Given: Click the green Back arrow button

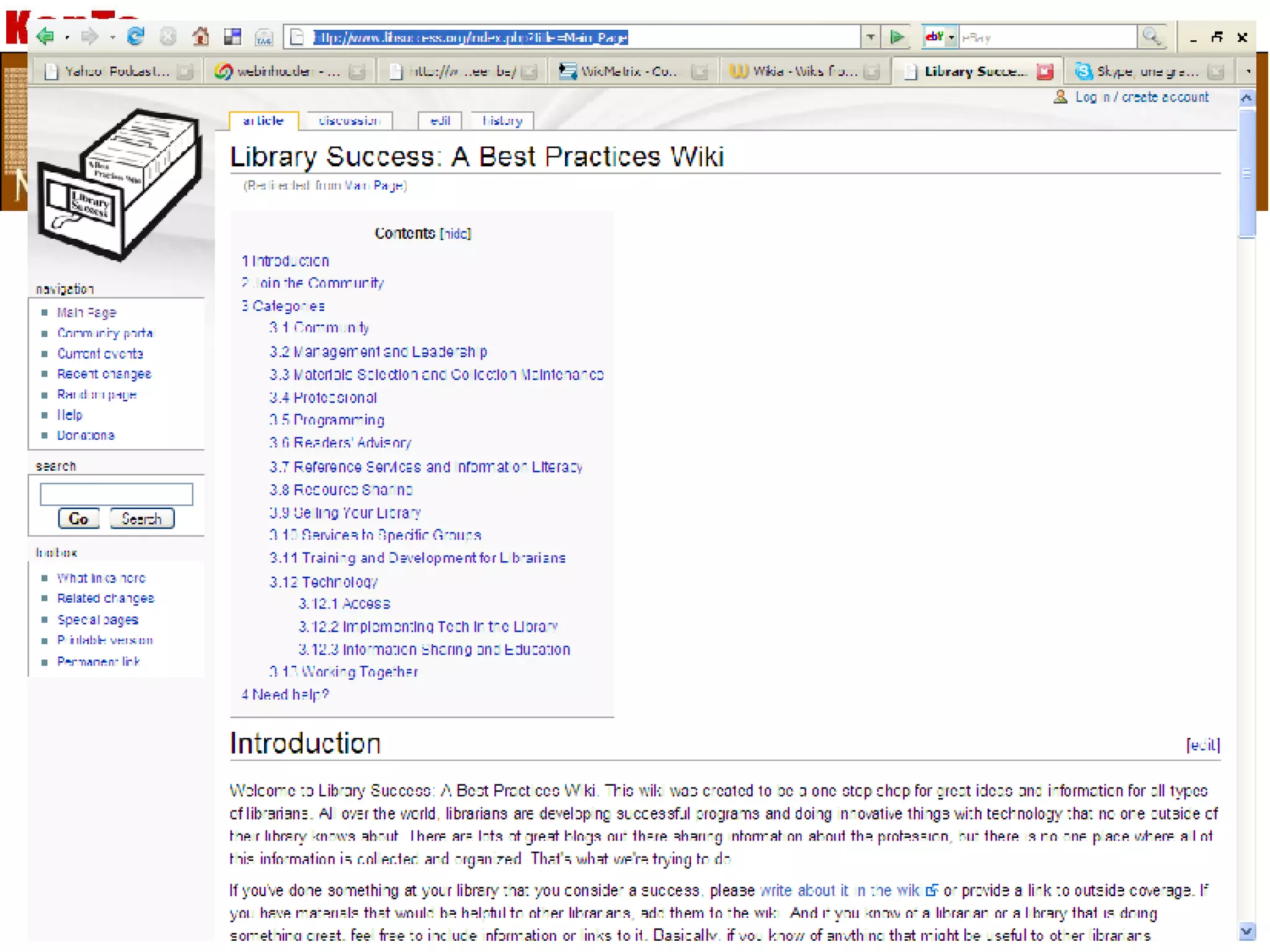Looking at the screenshot, I should [45, 37].
